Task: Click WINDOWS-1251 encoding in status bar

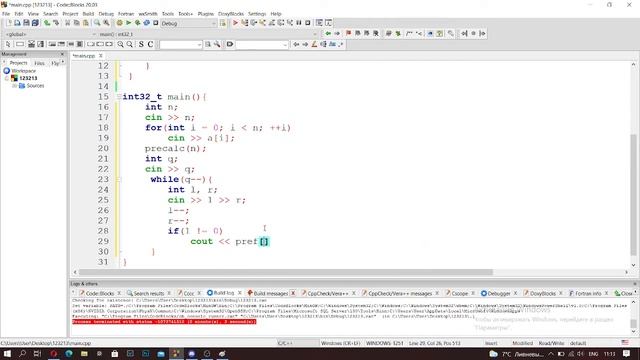Action: [384, 343]
